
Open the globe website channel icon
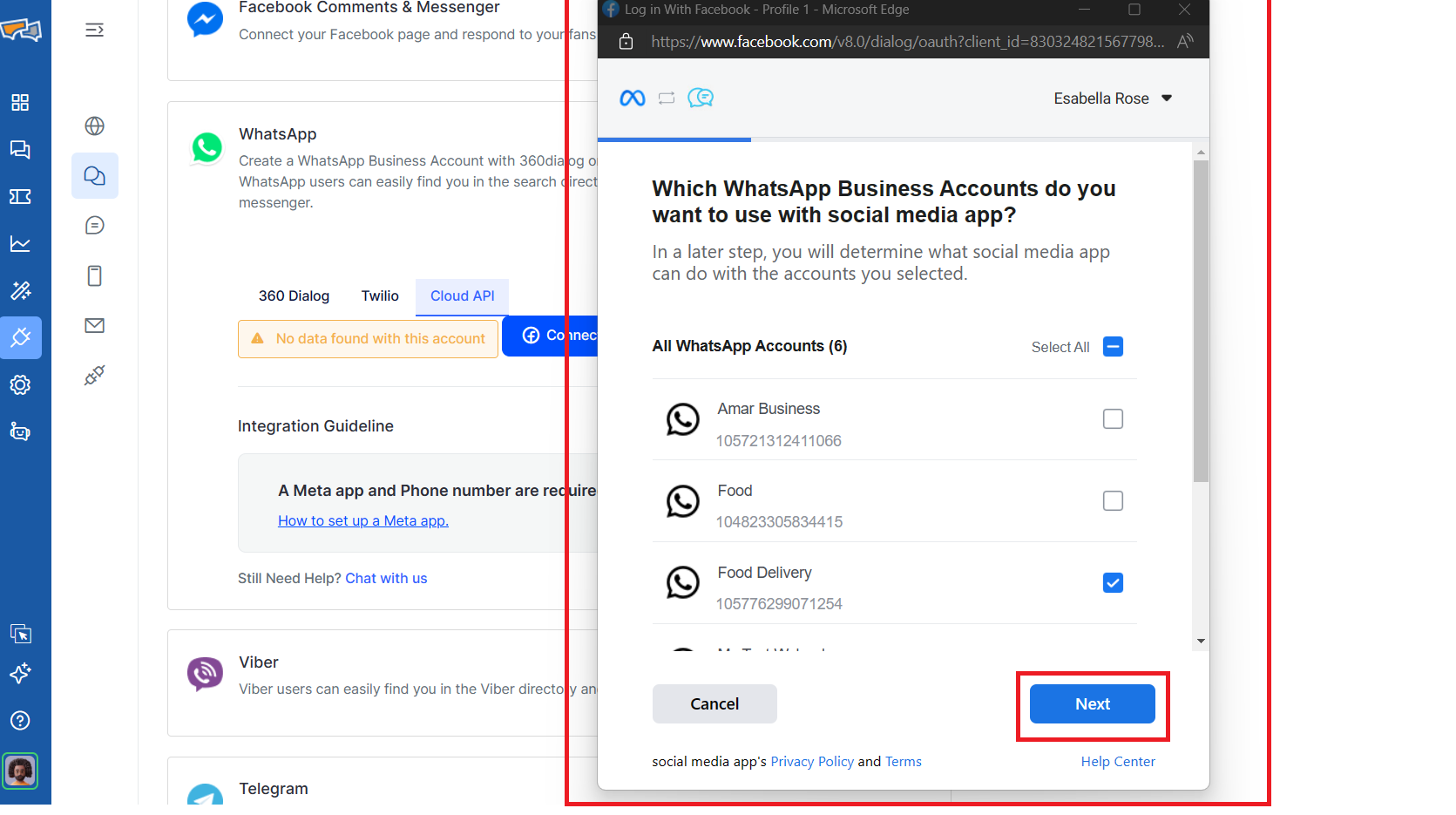click(95, 126)
